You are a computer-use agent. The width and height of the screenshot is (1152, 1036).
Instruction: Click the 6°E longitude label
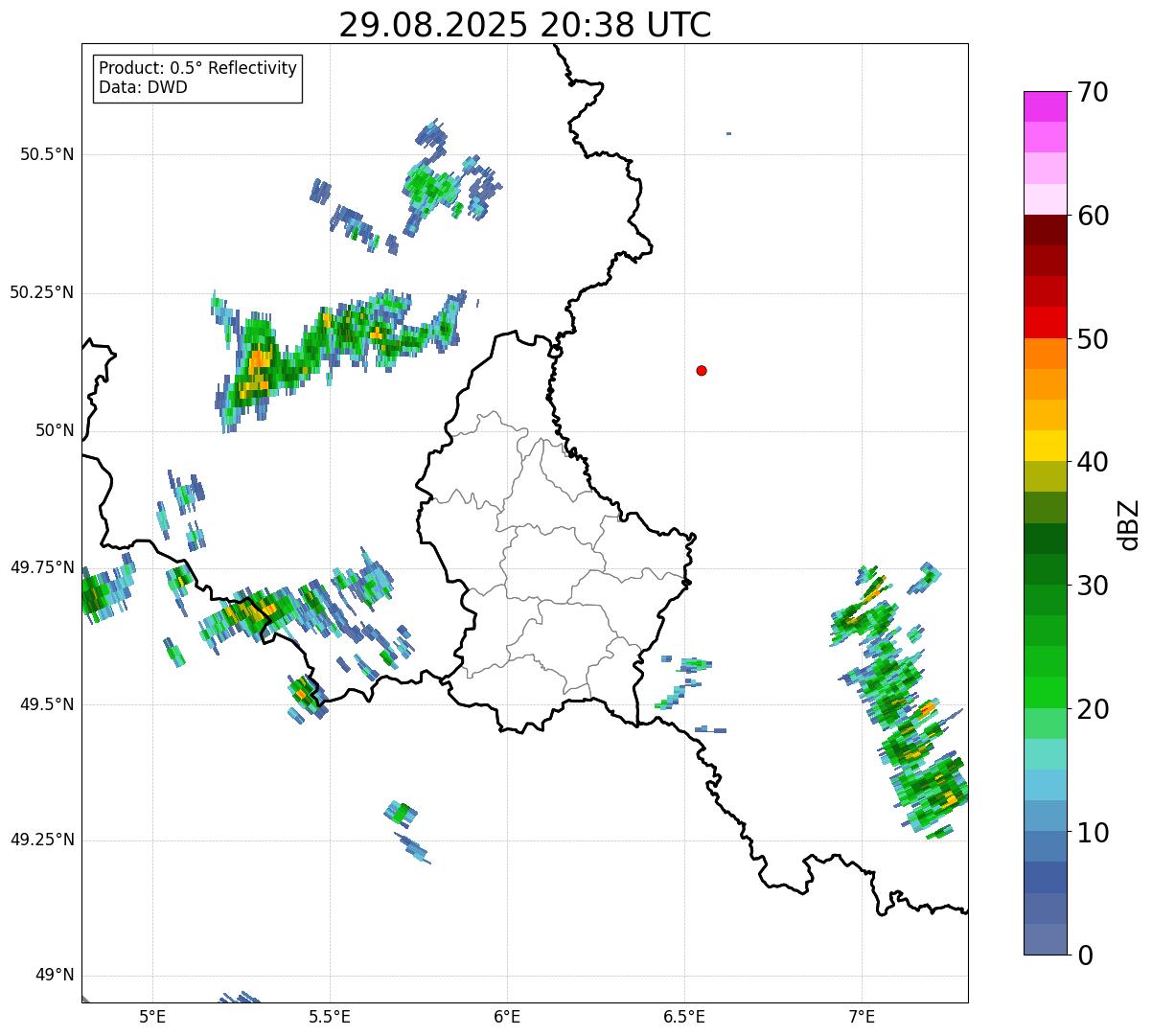507,1016
